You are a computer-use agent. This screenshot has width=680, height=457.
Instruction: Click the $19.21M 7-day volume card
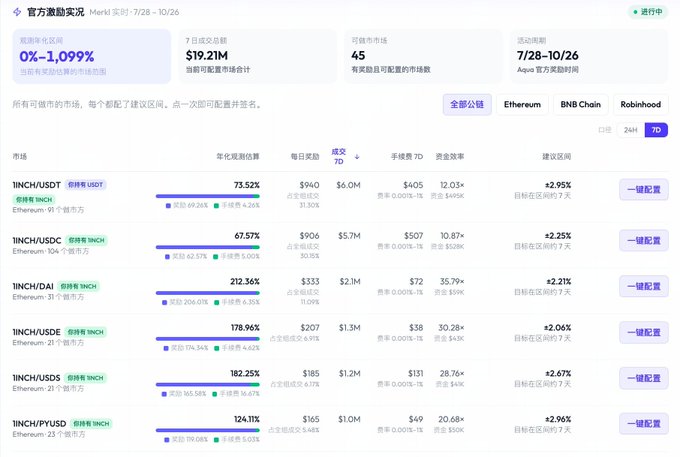point(258,56)
